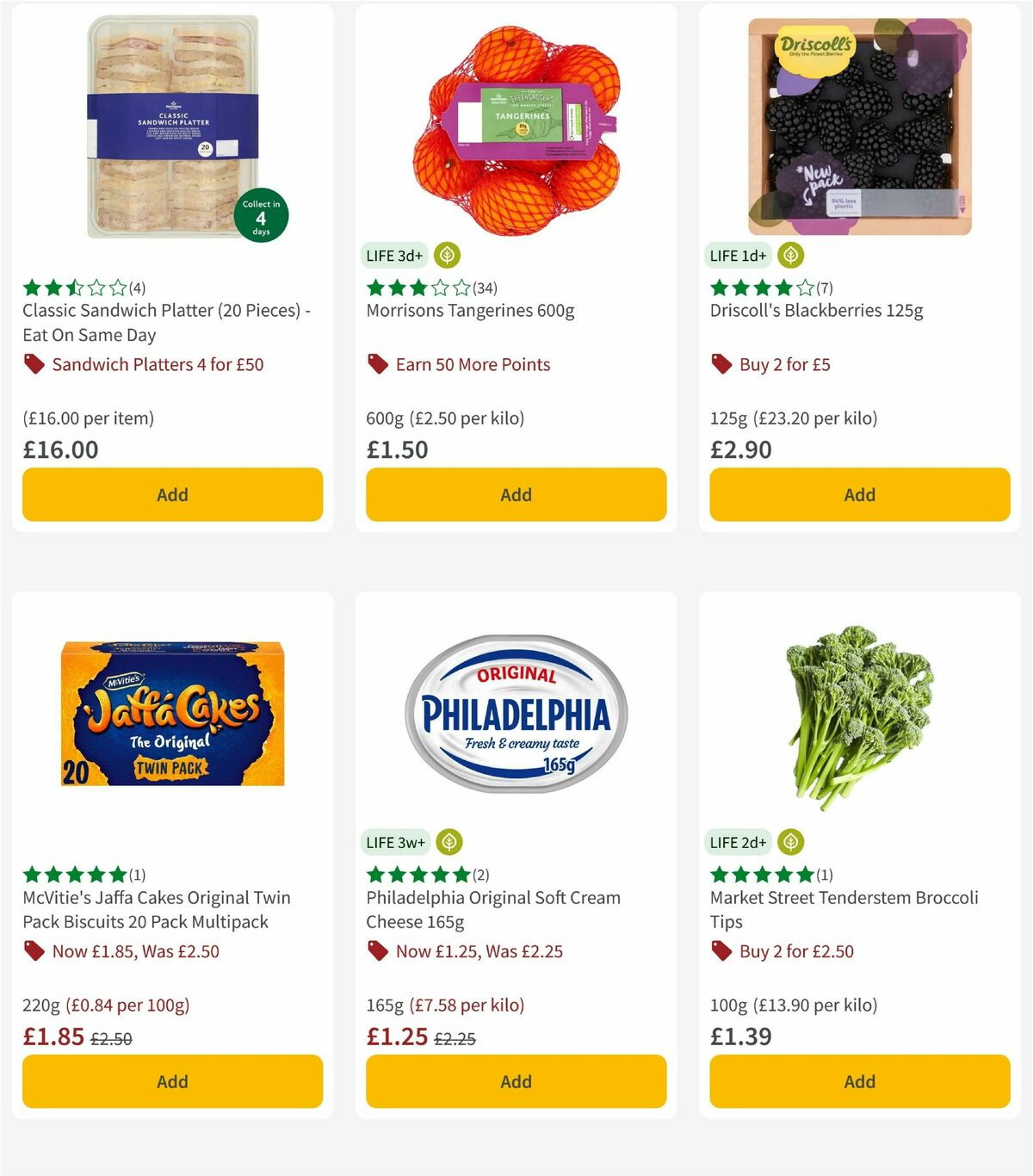Add Morrisons Tangerines 600g to basket
Screen dimensions: 1033x1176
pyautogui.click(x=515, y=494)
